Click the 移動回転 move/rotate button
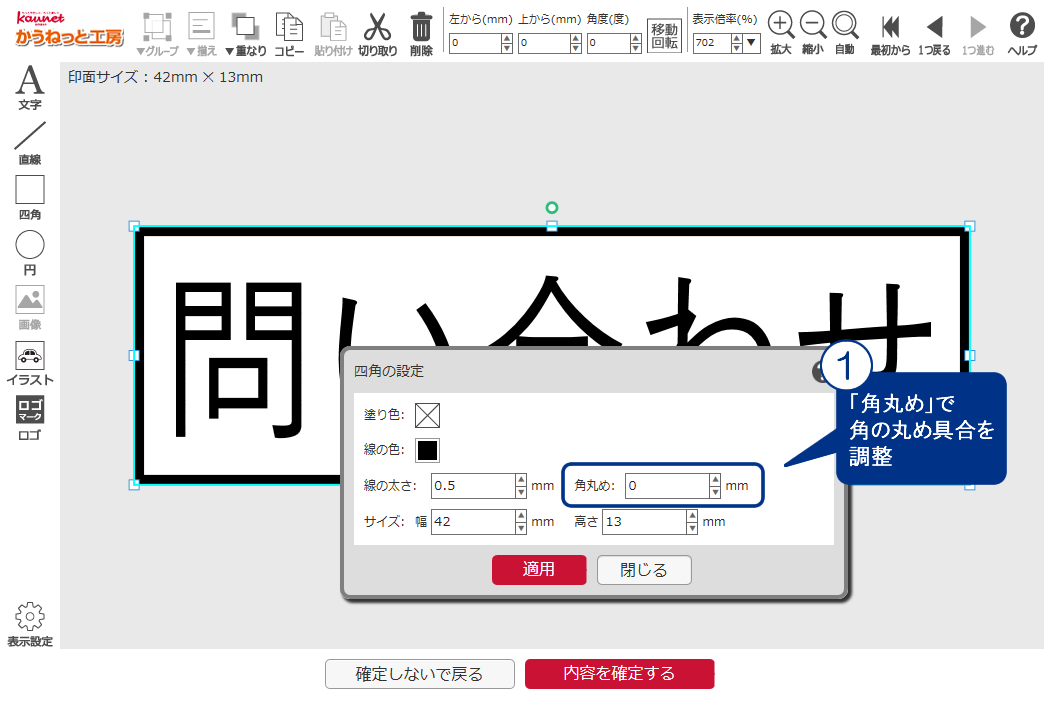The image size is (1049, 709). [664, 36]
